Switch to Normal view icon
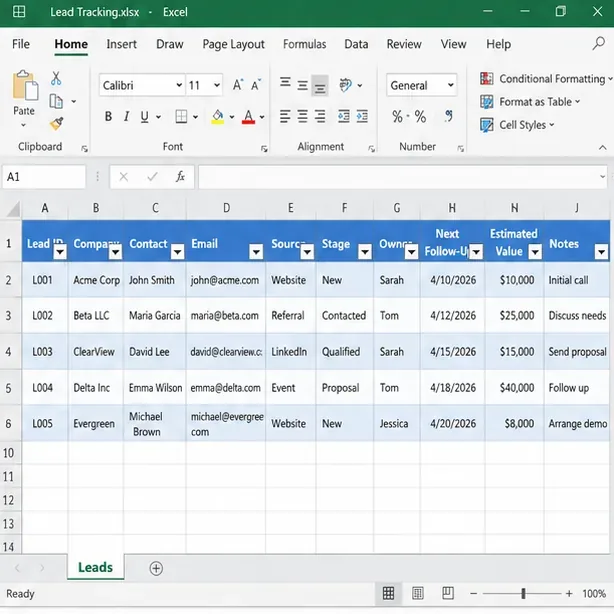The height and width of the screenshot is (614, 614). click(388, 593)
